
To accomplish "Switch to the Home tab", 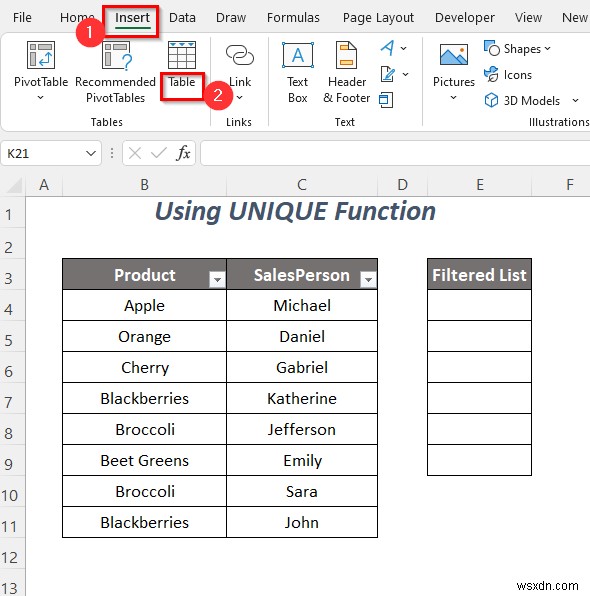I will click(77, 17).
